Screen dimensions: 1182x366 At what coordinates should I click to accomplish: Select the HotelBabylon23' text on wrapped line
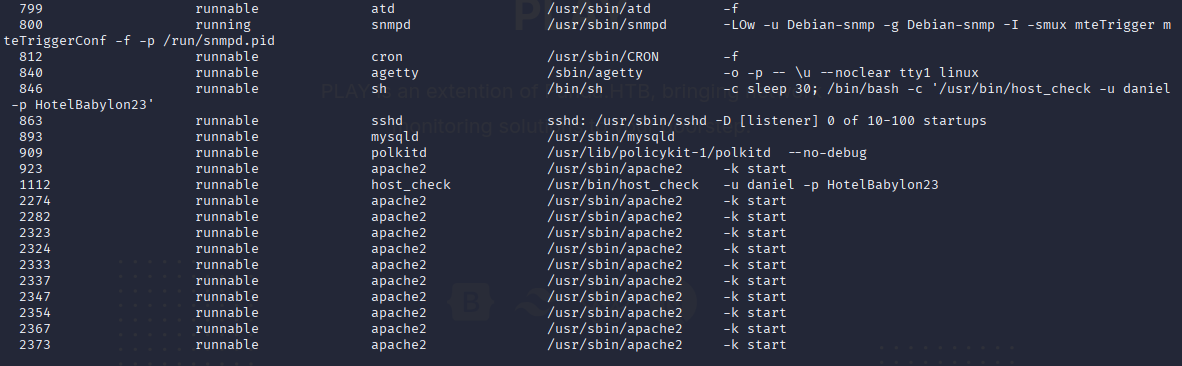(94, 105)
